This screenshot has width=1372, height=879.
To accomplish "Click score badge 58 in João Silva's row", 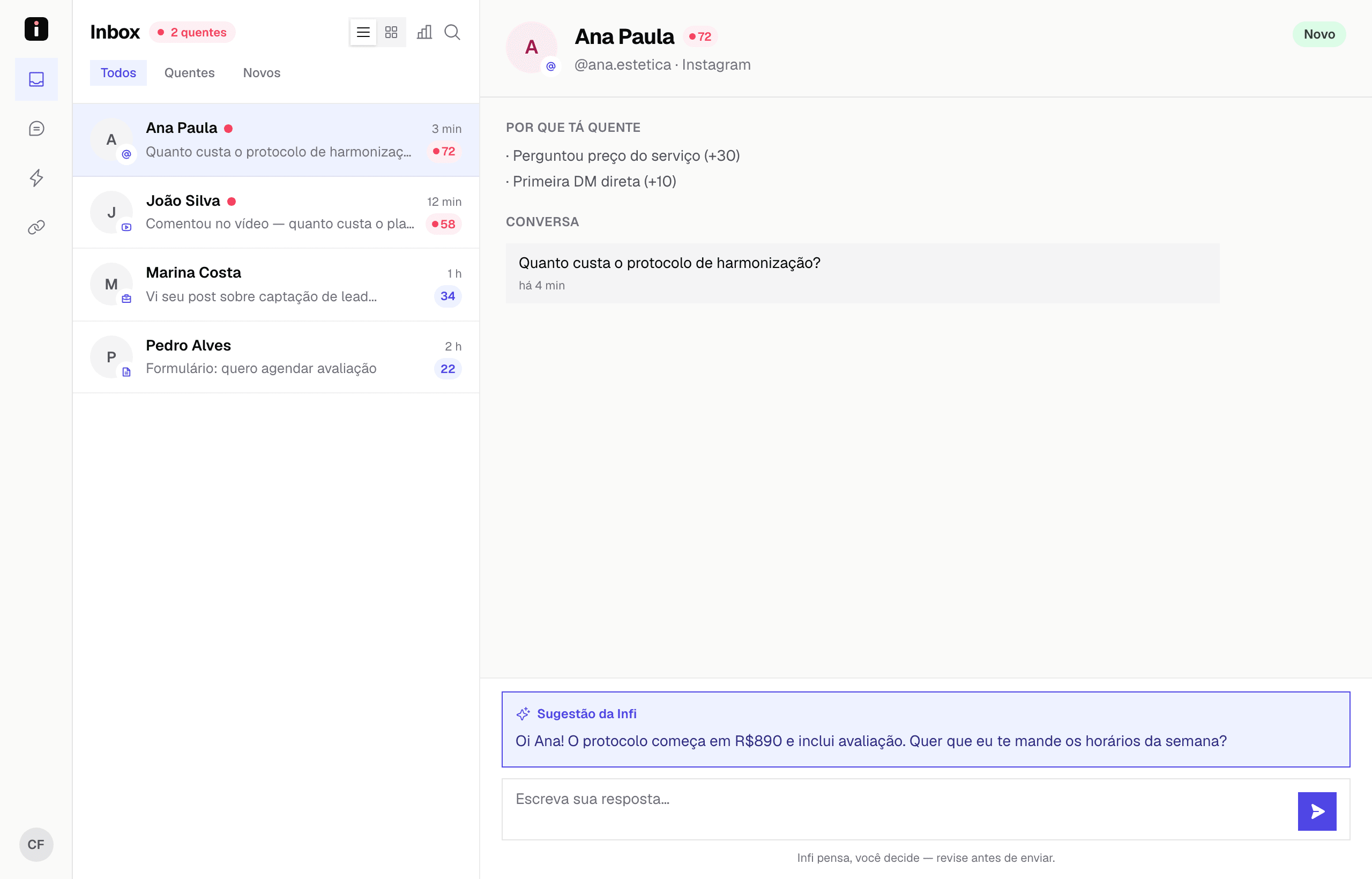I will point(443,225).
